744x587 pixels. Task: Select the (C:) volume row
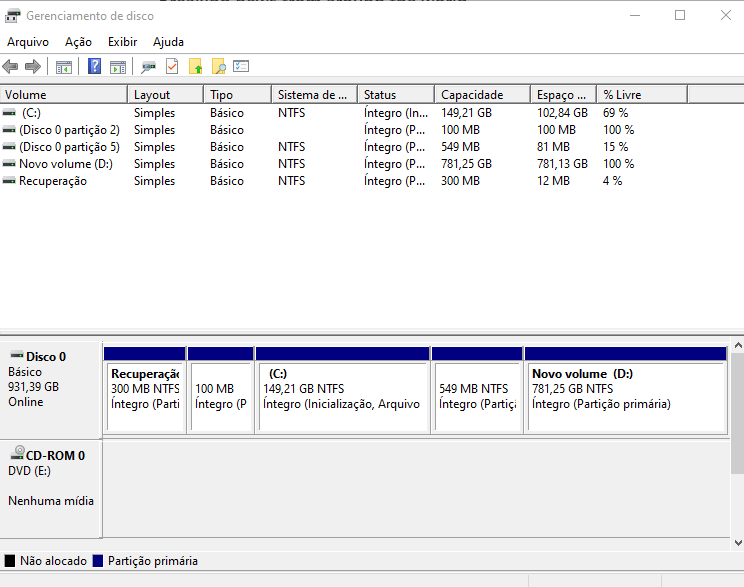click(344, 113)
